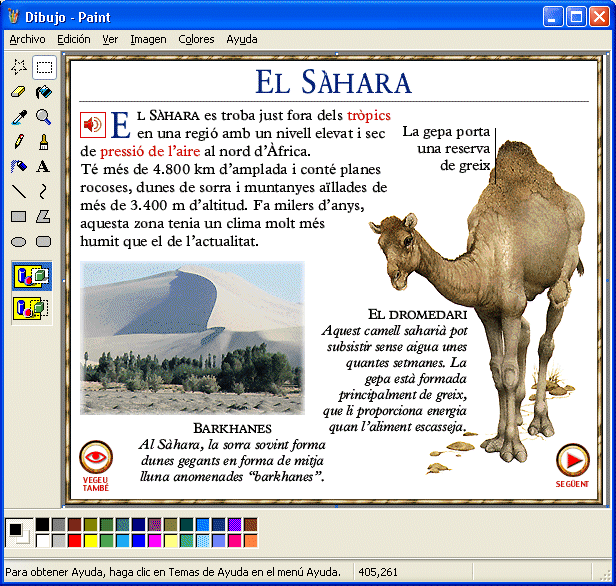
Task: Choose the Fill With Color bucket tool
Action: pos(44,92)
